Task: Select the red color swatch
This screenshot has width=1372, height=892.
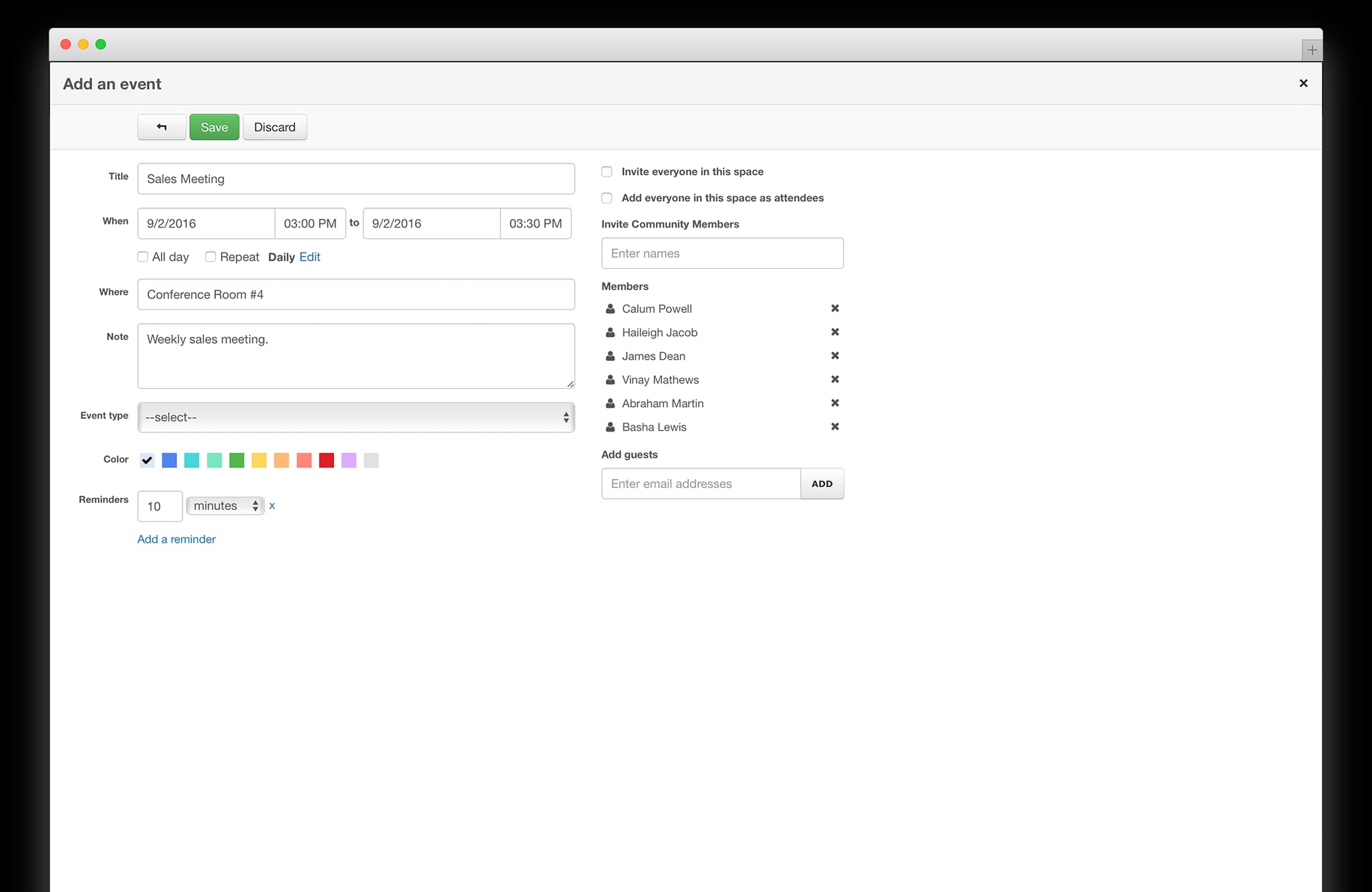Action: pyautogui.click(x=327, y=460)
